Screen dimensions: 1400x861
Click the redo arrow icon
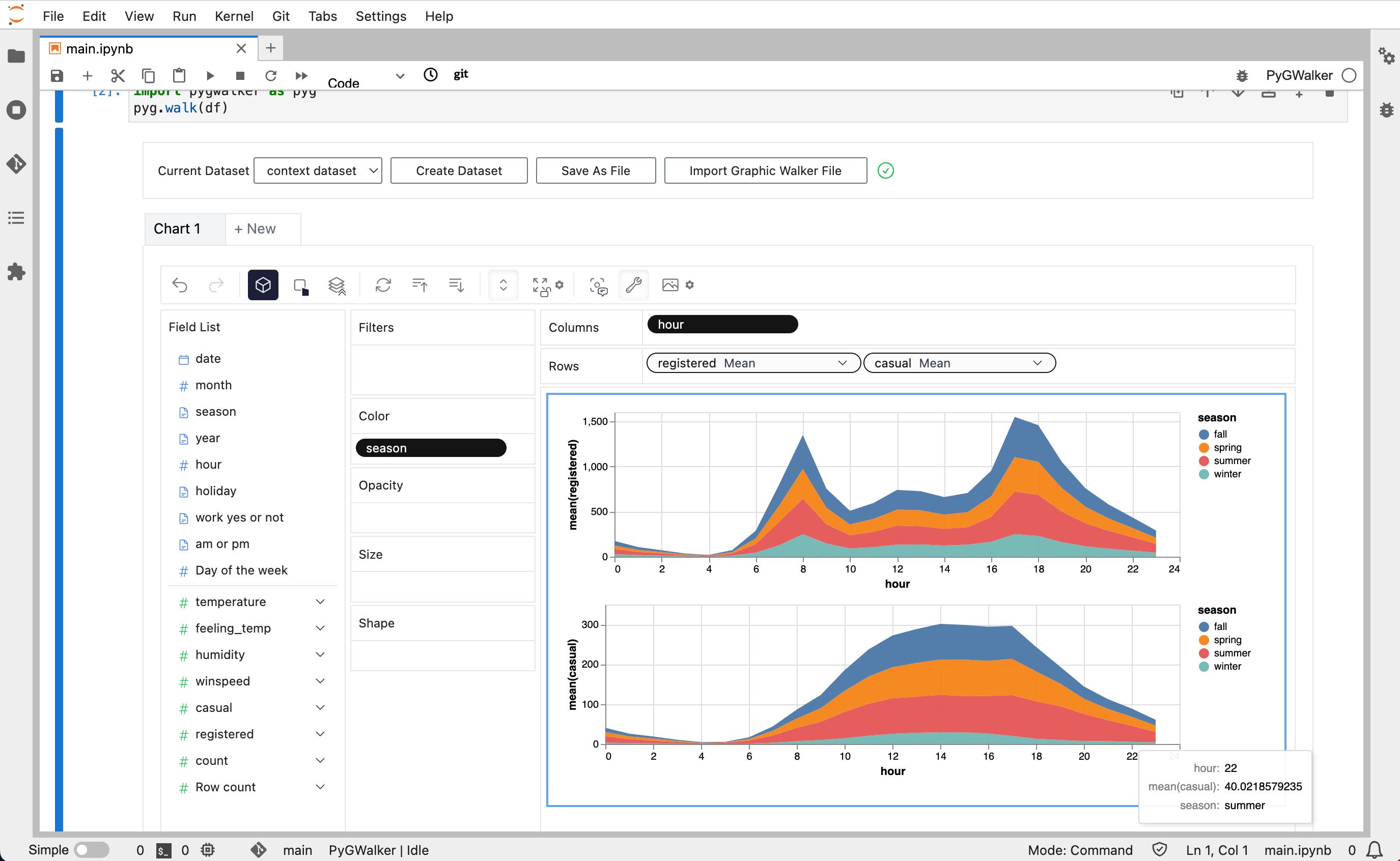point(216,285)
